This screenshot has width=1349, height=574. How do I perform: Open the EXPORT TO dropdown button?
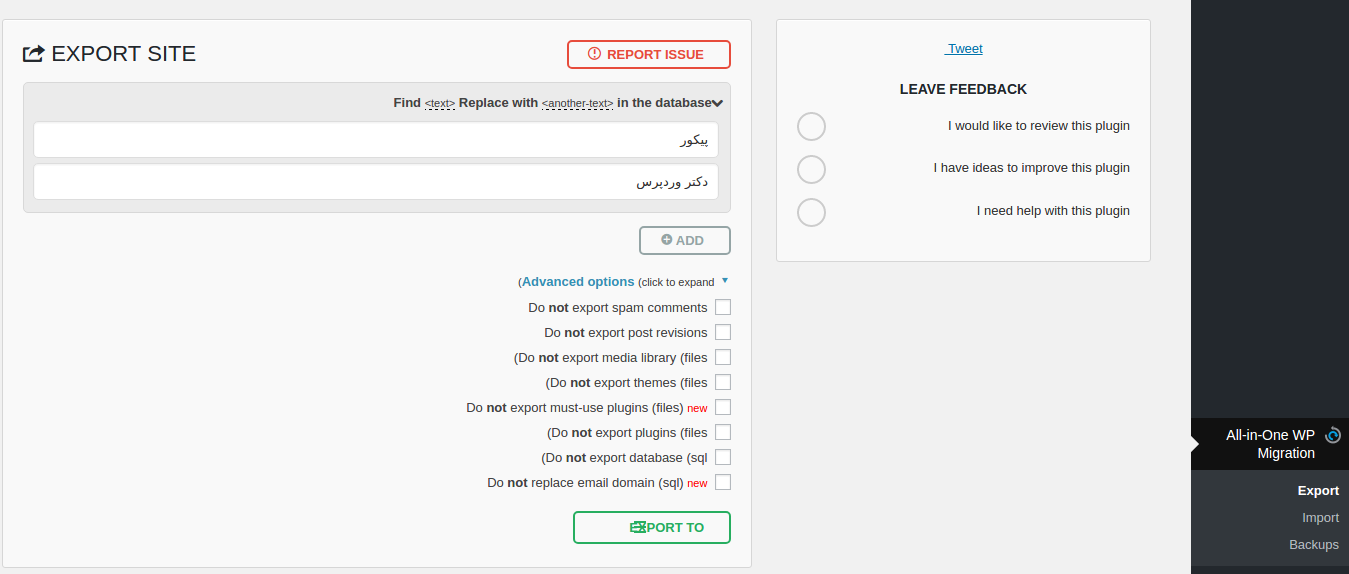click(652, 527)
